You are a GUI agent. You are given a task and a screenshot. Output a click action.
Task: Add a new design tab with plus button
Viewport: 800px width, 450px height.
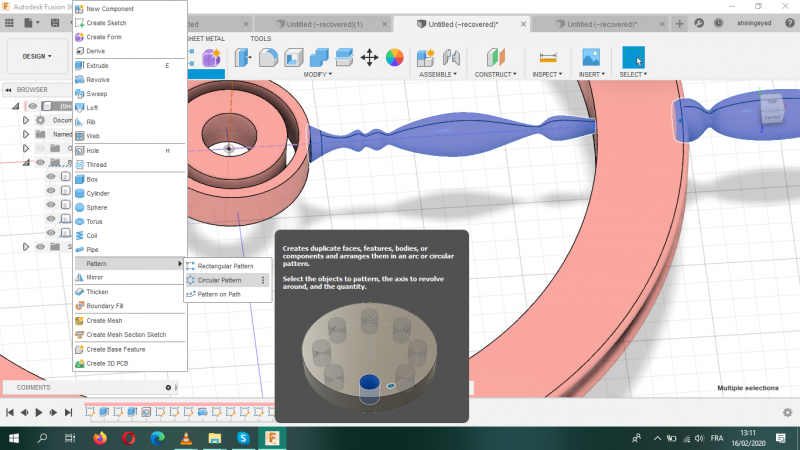click(679, 22)
